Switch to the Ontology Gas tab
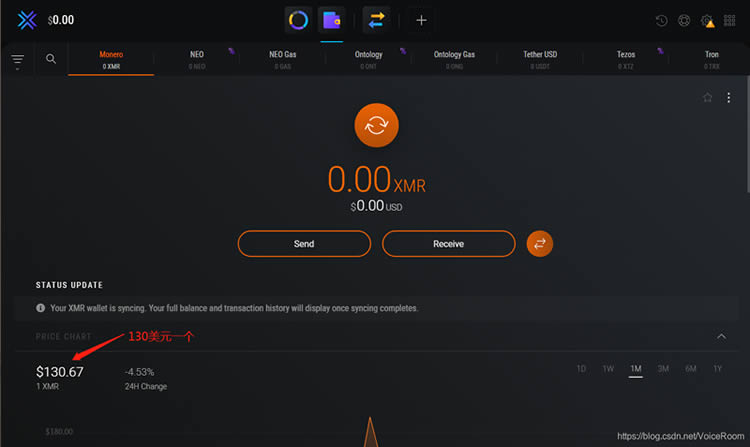The height and width of the screenshot is (447, 750). tap(454, 60)
